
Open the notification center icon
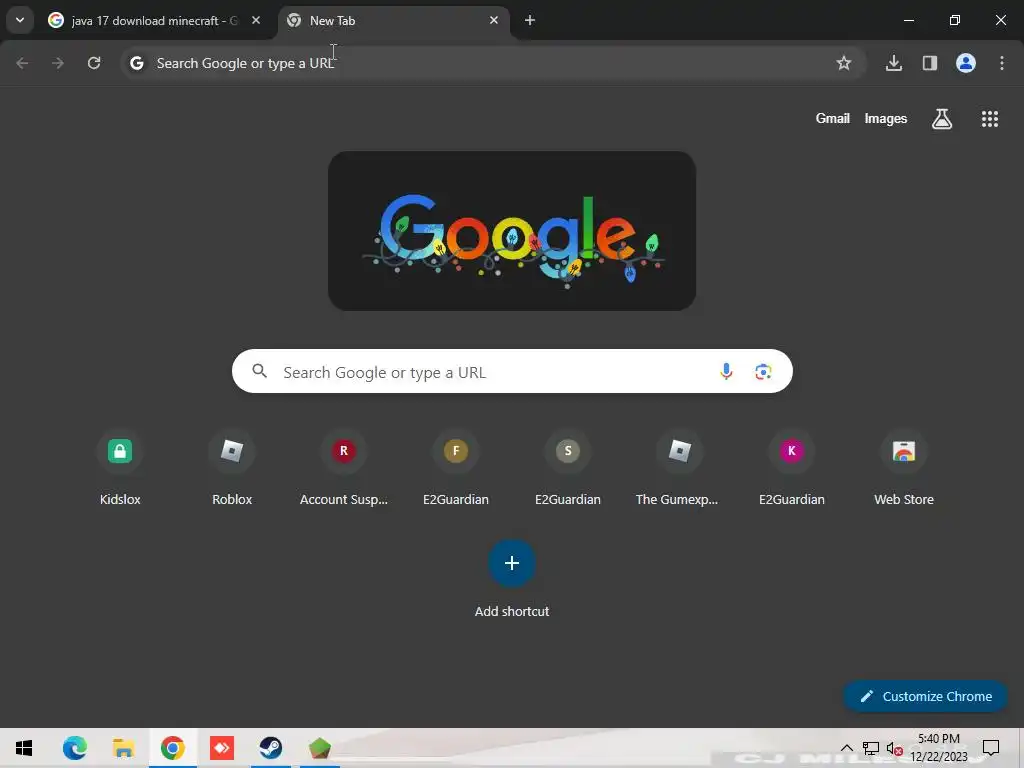click(991, 748)
